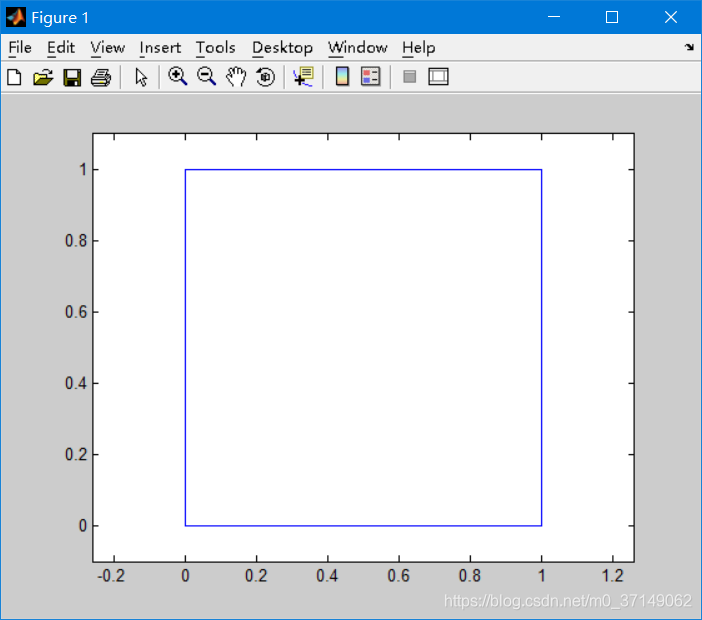This screenshot has height=620, width=702.
Task: Save the figure with the floppy disk icon
Action: tap(72, 77)
